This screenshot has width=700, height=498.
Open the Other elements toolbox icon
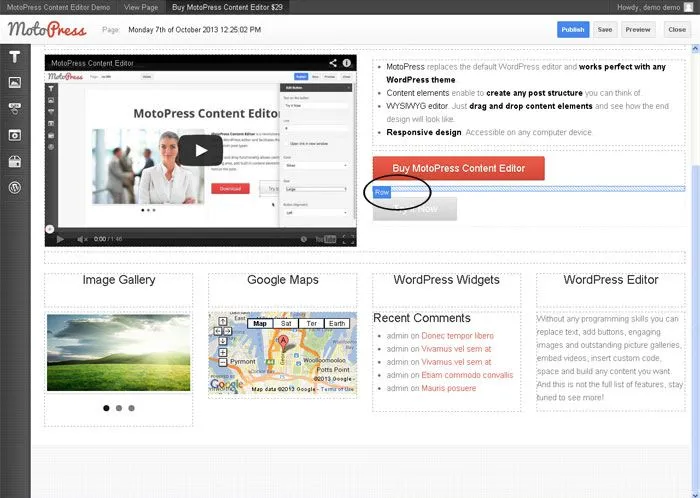(15, 160)
